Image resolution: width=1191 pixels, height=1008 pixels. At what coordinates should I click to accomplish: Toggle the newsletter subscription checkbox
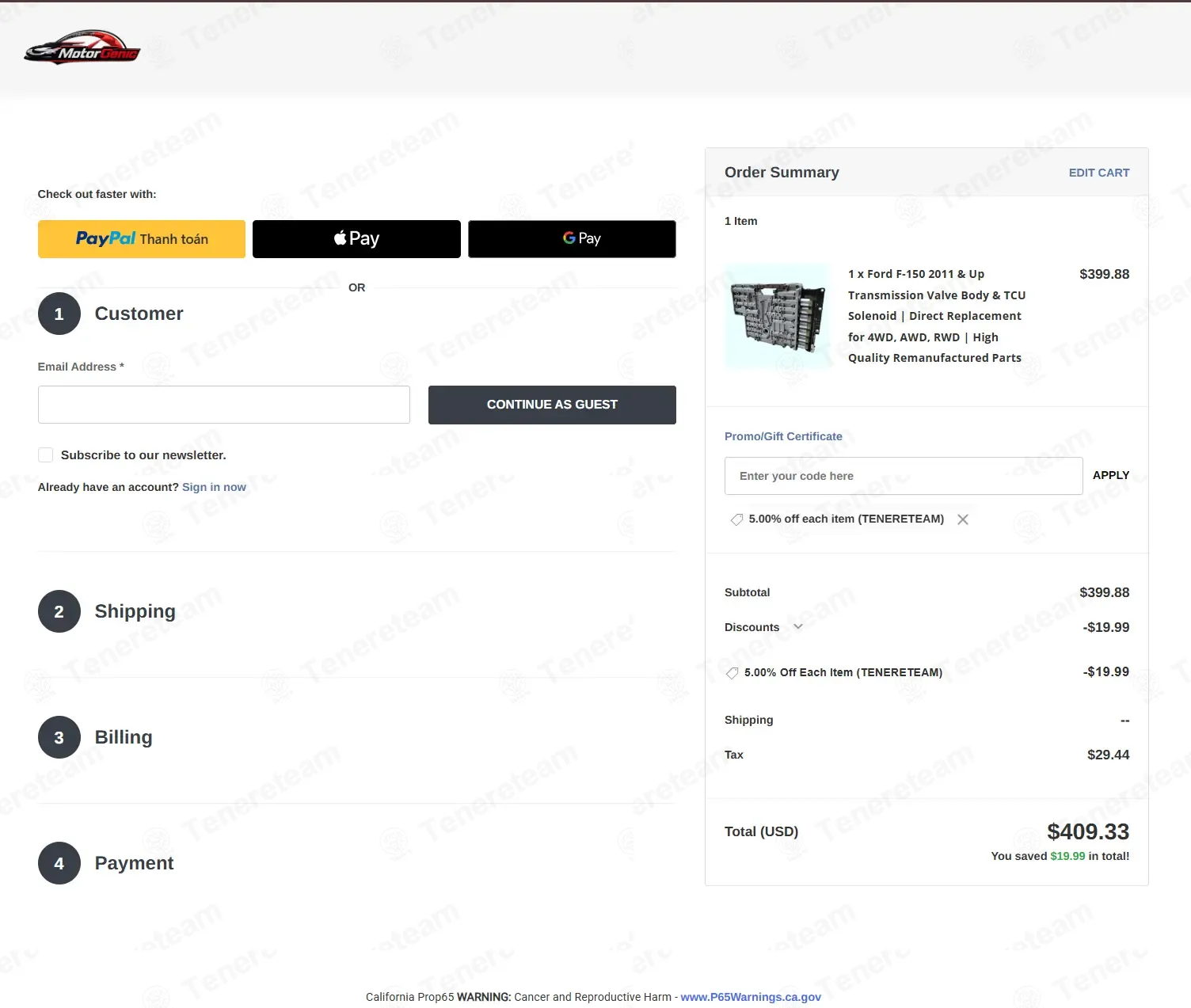coord(46,455)
